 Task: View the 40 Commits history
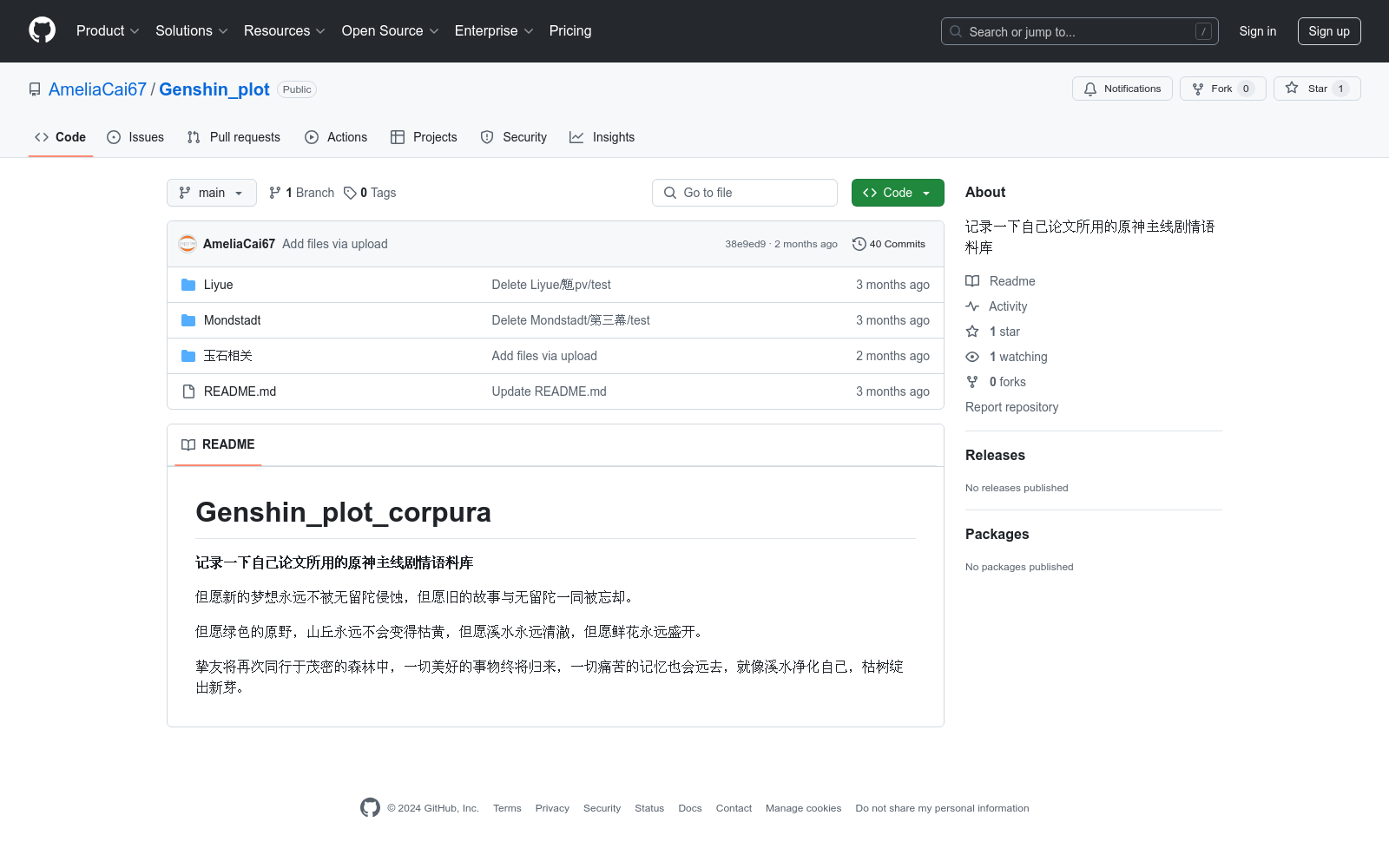pyautogui.click(x=889, y=244)
